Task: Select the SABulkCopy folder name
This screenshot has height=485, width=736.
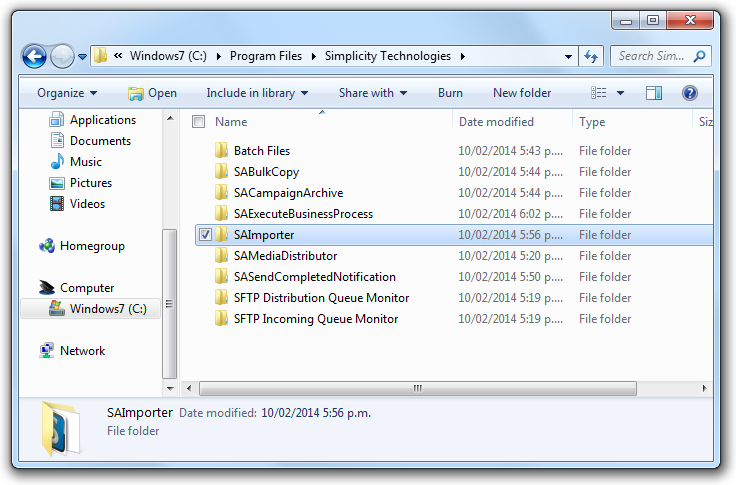Action: [266, 172]
